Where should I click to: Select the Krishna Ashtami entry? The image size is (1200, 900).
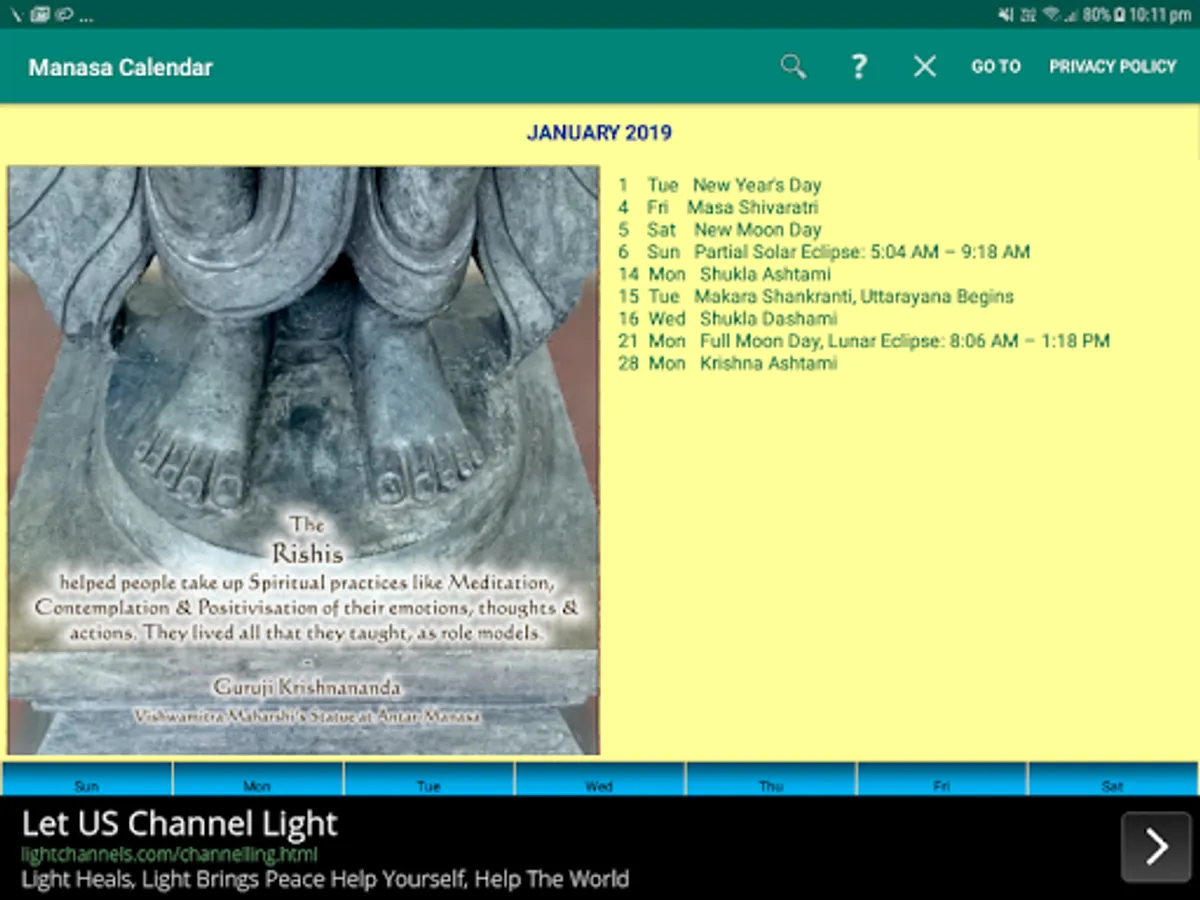pos(728,363)
